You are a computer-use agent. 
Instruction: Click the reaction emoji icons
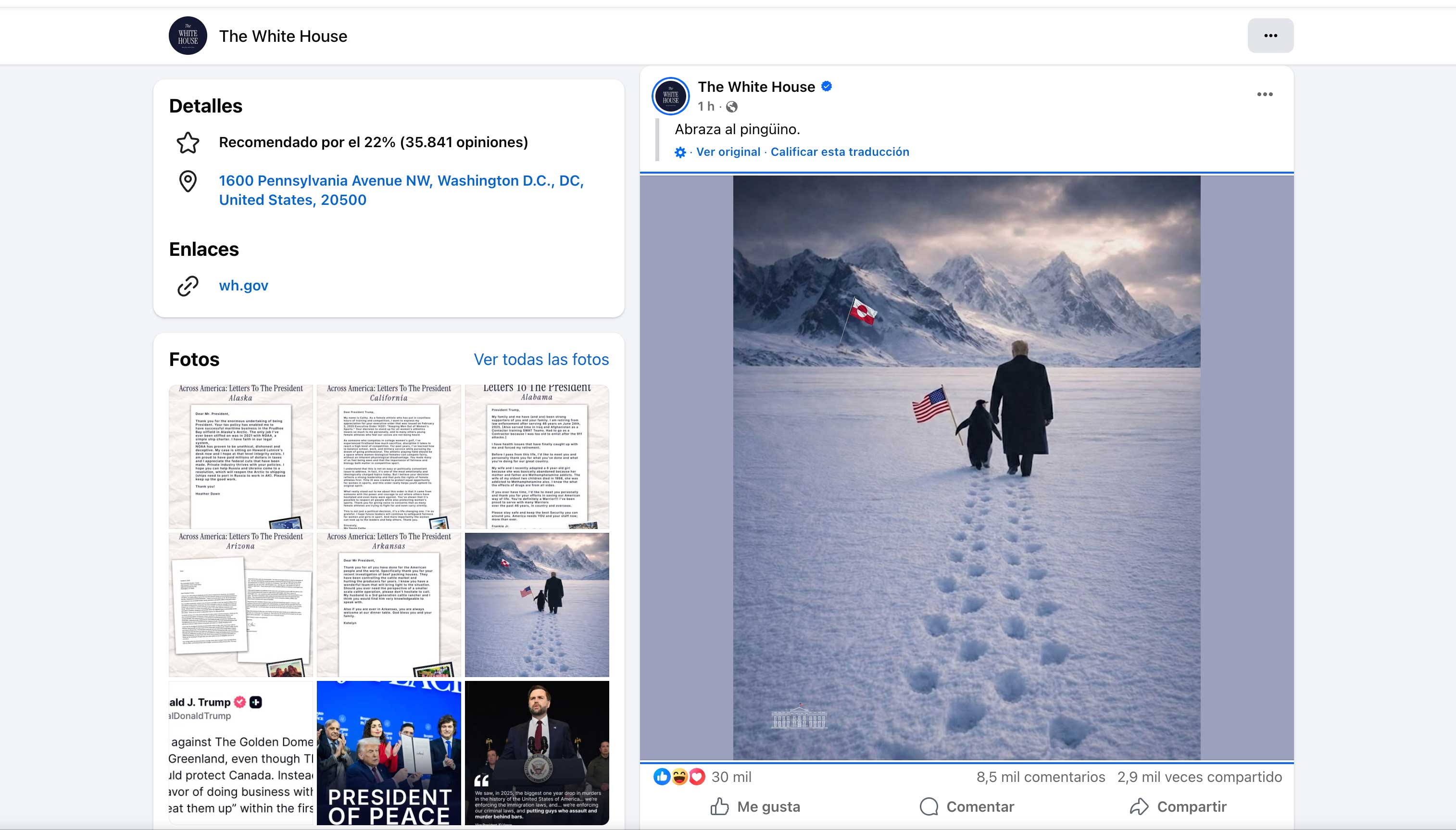click(x=678, y=777)
